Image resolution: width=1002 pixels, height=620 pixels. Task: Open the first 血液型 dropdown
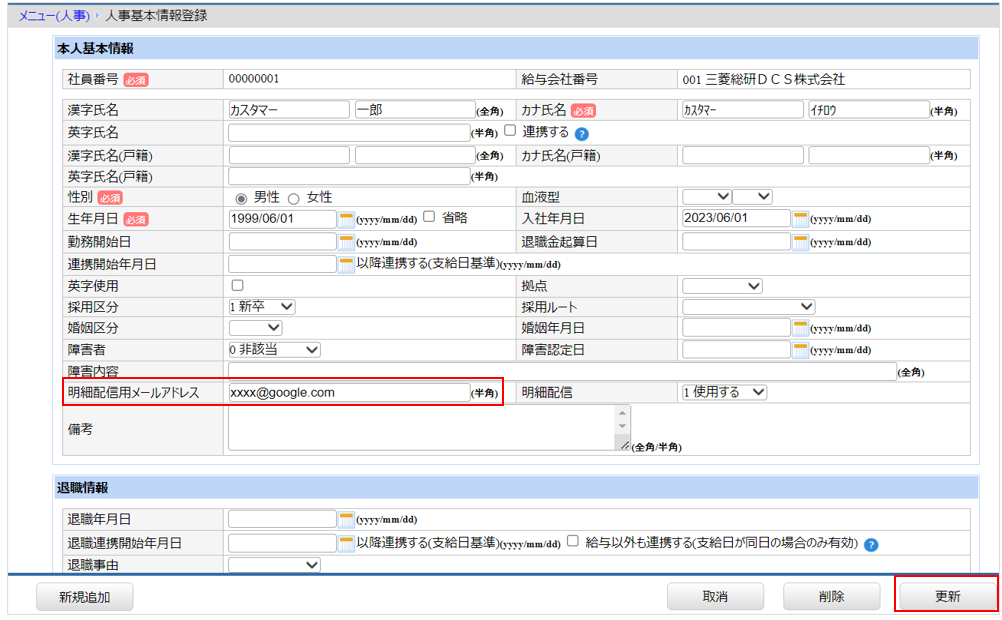[706, 196]
